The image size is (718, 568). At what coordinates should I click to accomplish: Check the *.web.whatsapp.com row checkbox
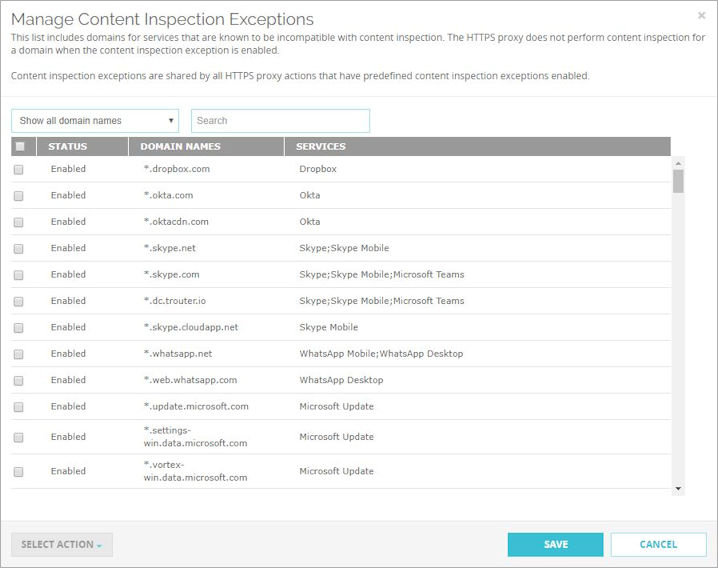click(18, 381)
